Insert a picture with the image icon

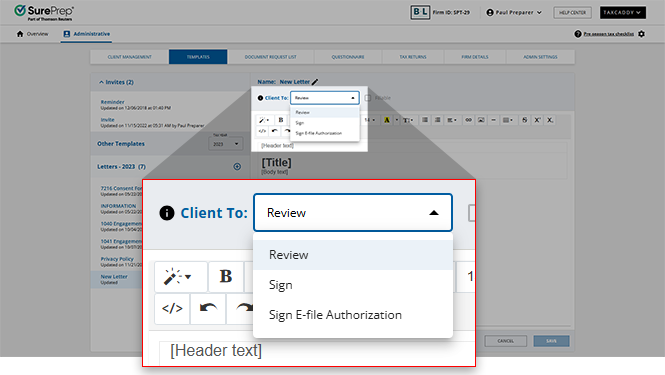481,120
